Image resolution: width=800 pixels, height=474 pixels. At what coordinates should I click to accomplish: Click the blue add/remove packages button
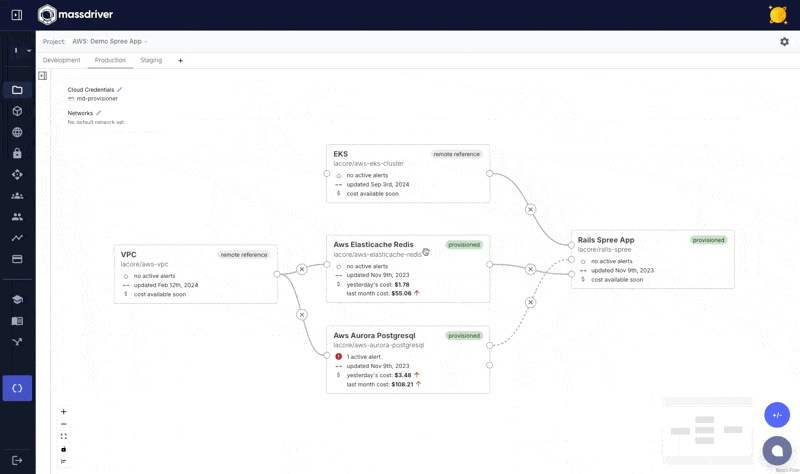(x=777, y=414)
